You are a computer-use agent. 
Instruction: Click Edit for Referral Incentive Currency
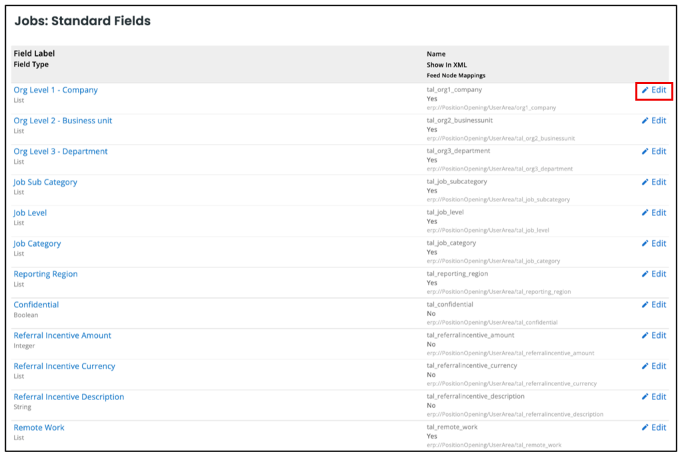(654, 366)
